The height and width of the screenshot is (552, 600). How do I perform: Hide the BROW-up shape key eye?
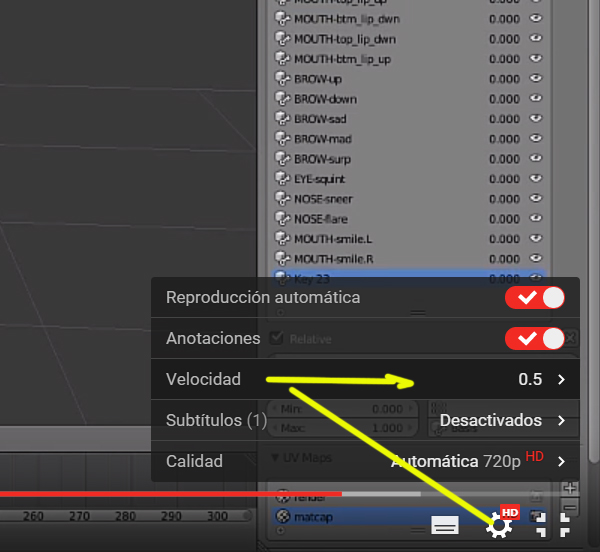point(536,78)
